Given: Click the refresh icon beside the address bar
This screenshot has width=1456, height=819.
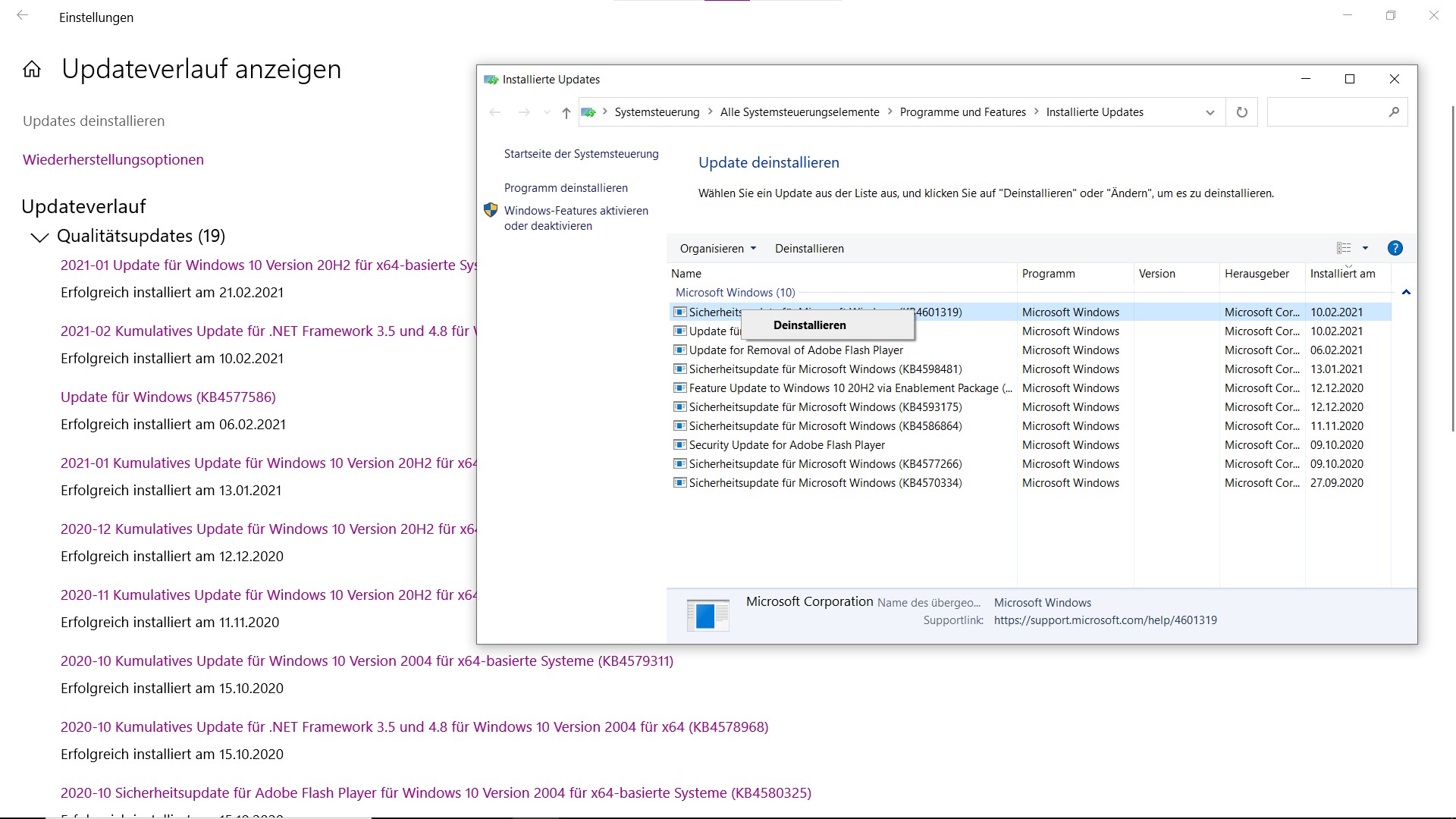Looking at the screenshot, I should [x=1241, y=112].
